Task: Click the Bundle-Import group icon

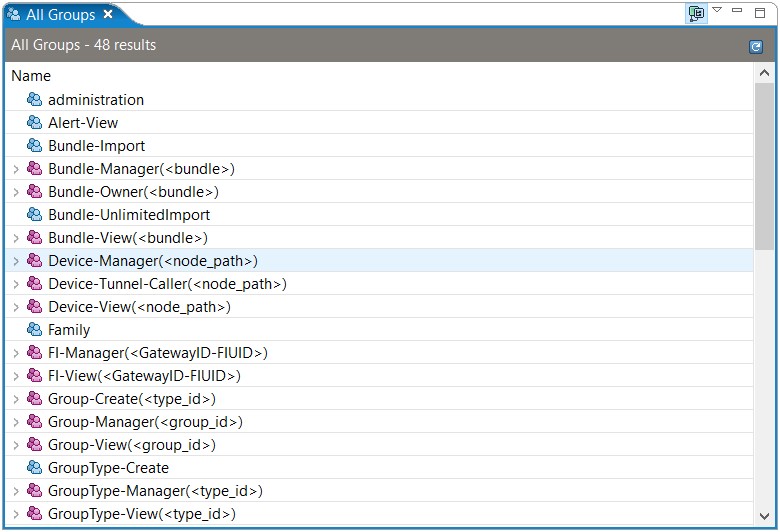Action: coord(34,145)
